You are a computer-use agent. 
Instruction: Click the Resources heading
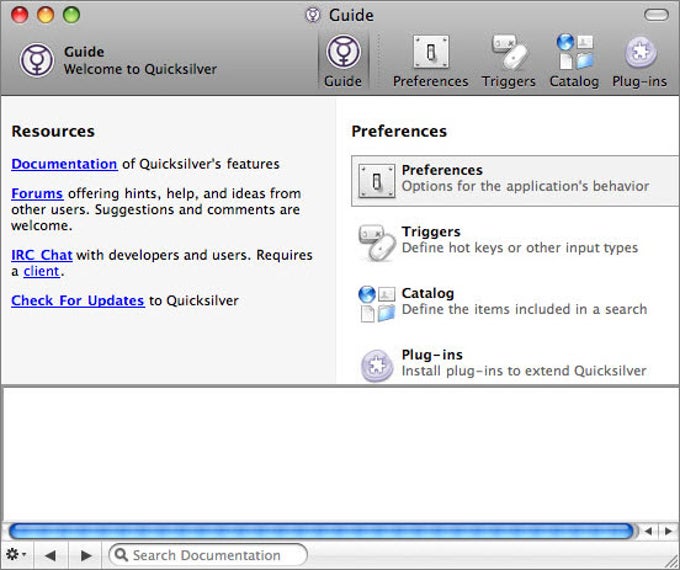53,131
